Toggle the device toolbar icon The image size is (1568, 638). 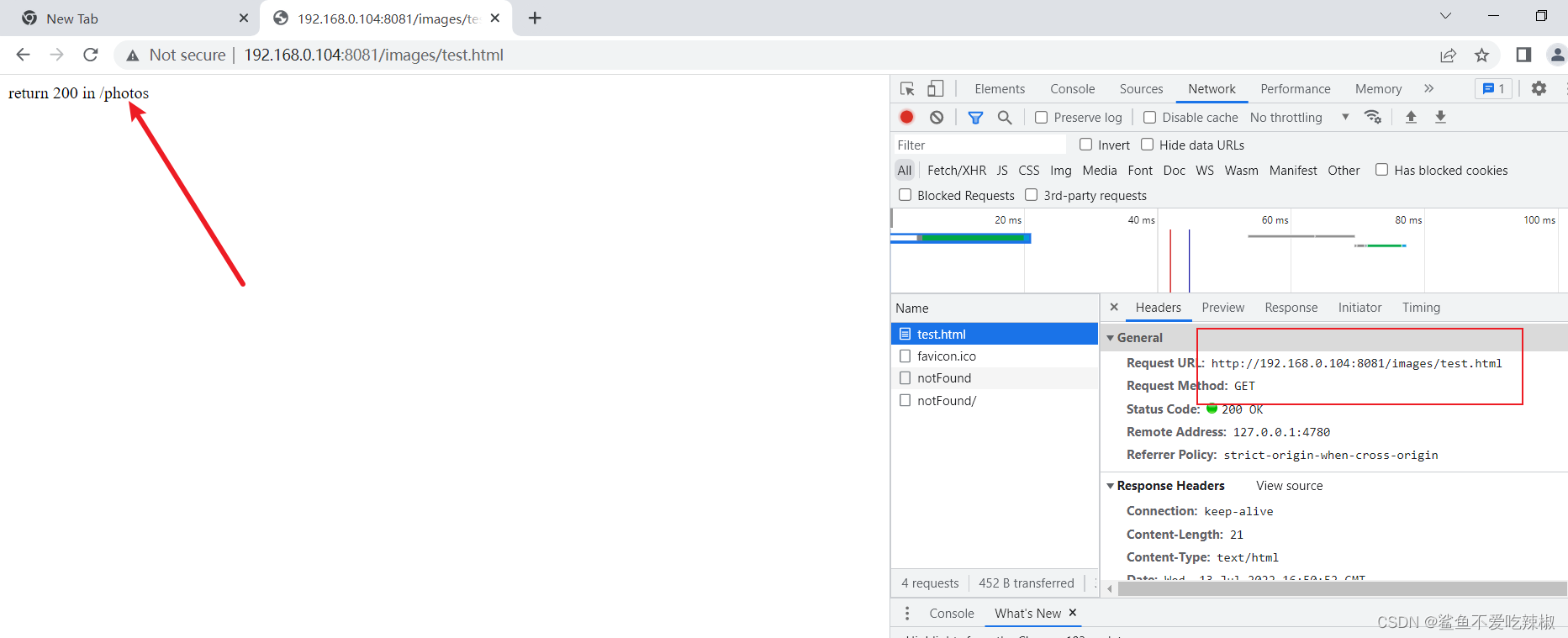tap(936, 89)
